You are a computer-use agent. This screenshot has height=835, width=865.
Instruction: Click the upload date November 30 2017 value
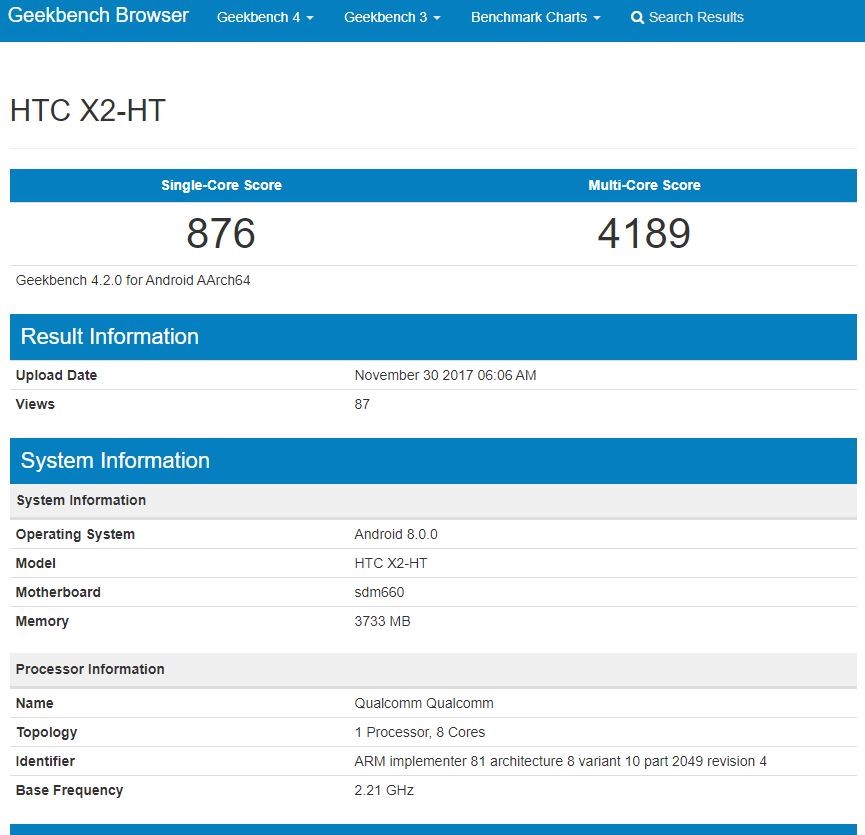click(445, 375)
